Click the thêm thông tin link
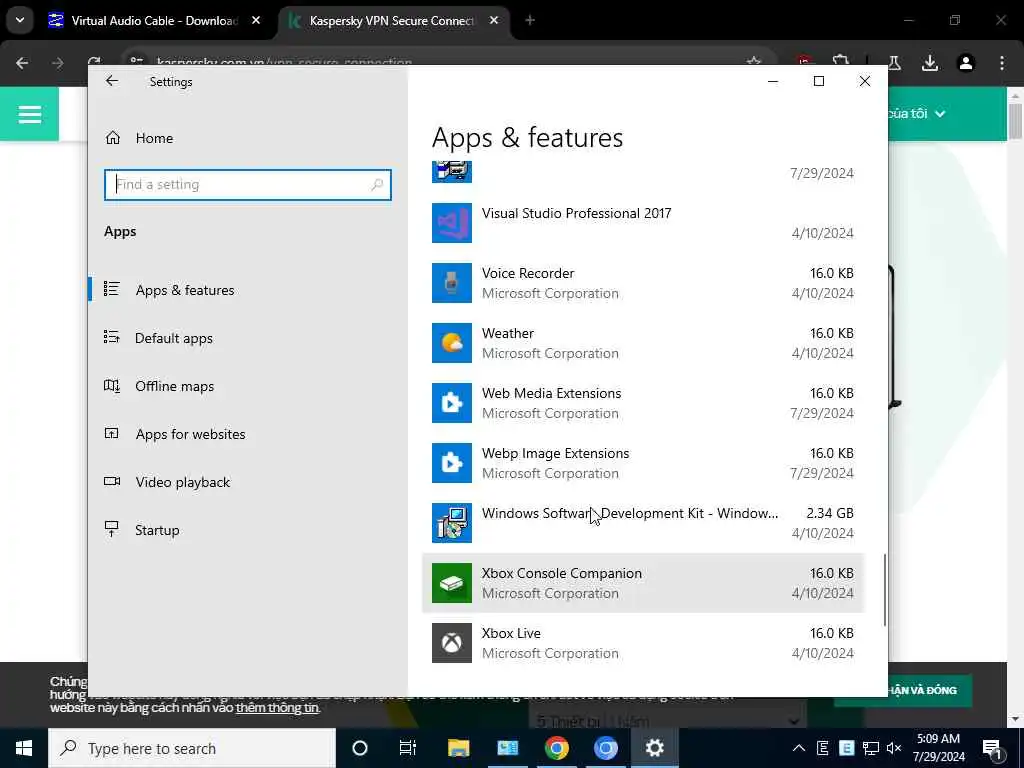 coord(278,708)
